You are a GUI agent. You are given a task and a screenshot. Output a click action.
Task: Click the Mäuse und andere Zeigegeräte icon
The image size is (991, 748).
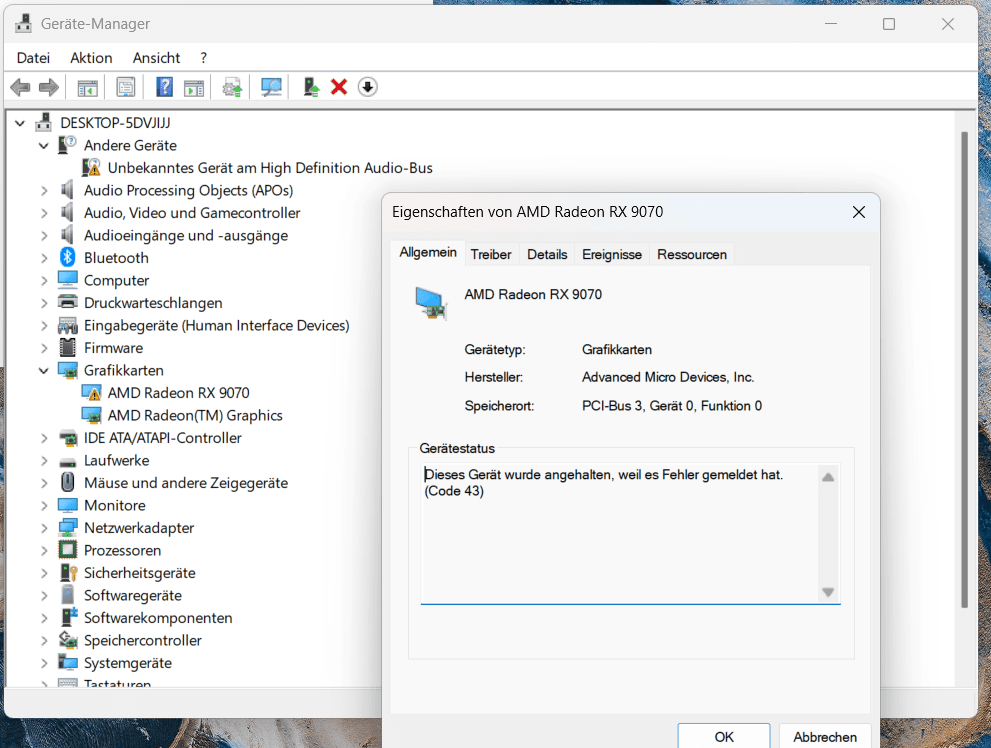point(68,482)
